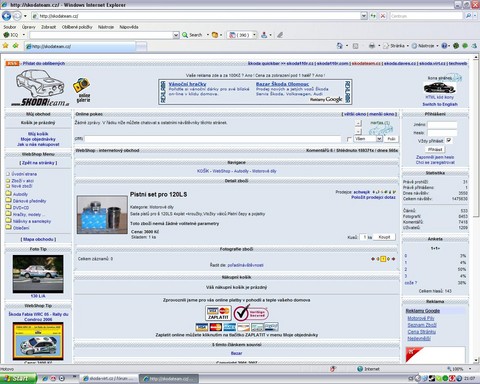Image resolution: width=480 pixels, height=384 pixels.
Task: Click the Kusů quantity input field
Action: 364,237
